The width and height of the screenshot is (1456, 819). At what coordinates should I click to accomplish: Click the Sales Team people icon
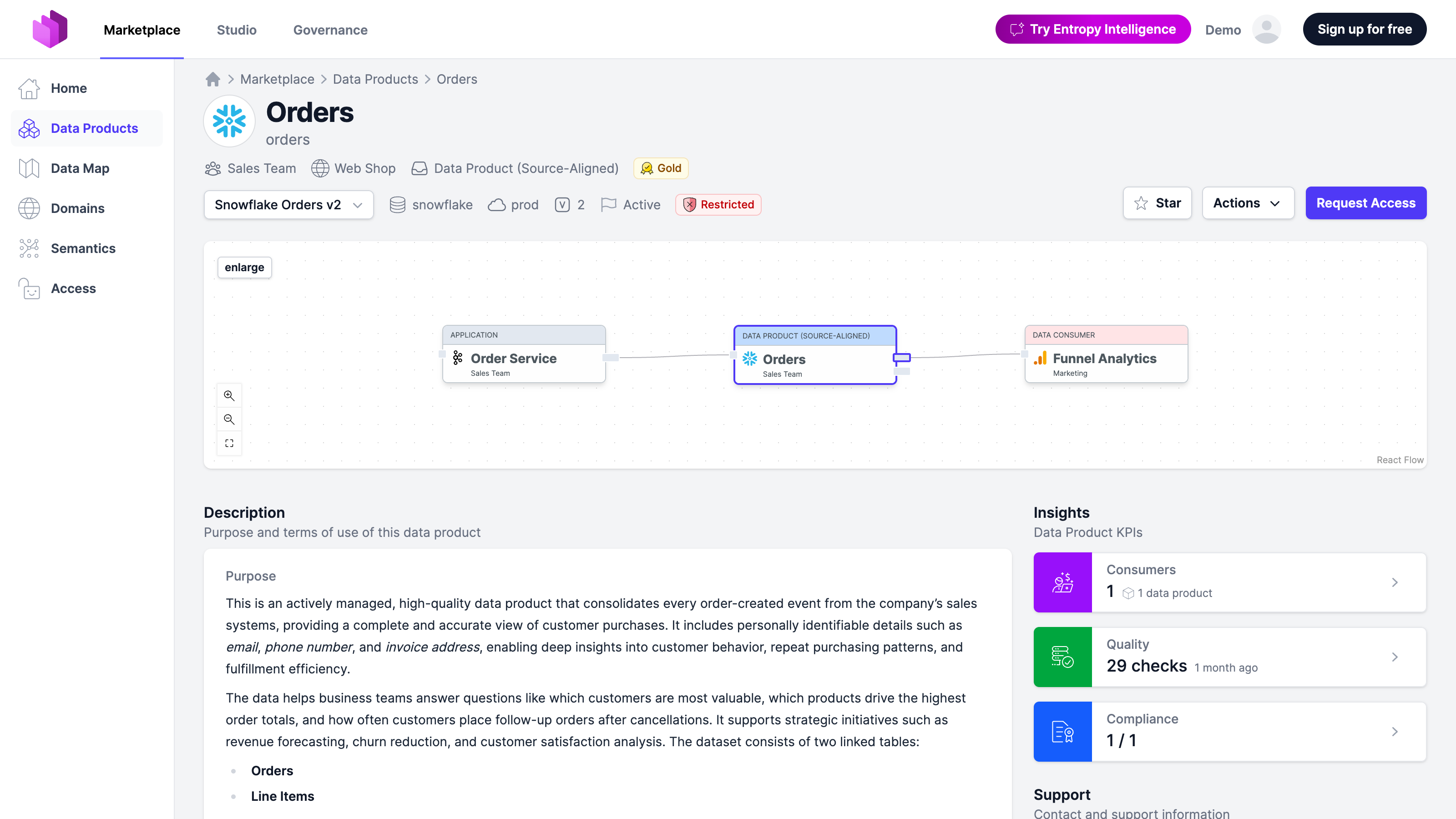[x=213, y=168]
